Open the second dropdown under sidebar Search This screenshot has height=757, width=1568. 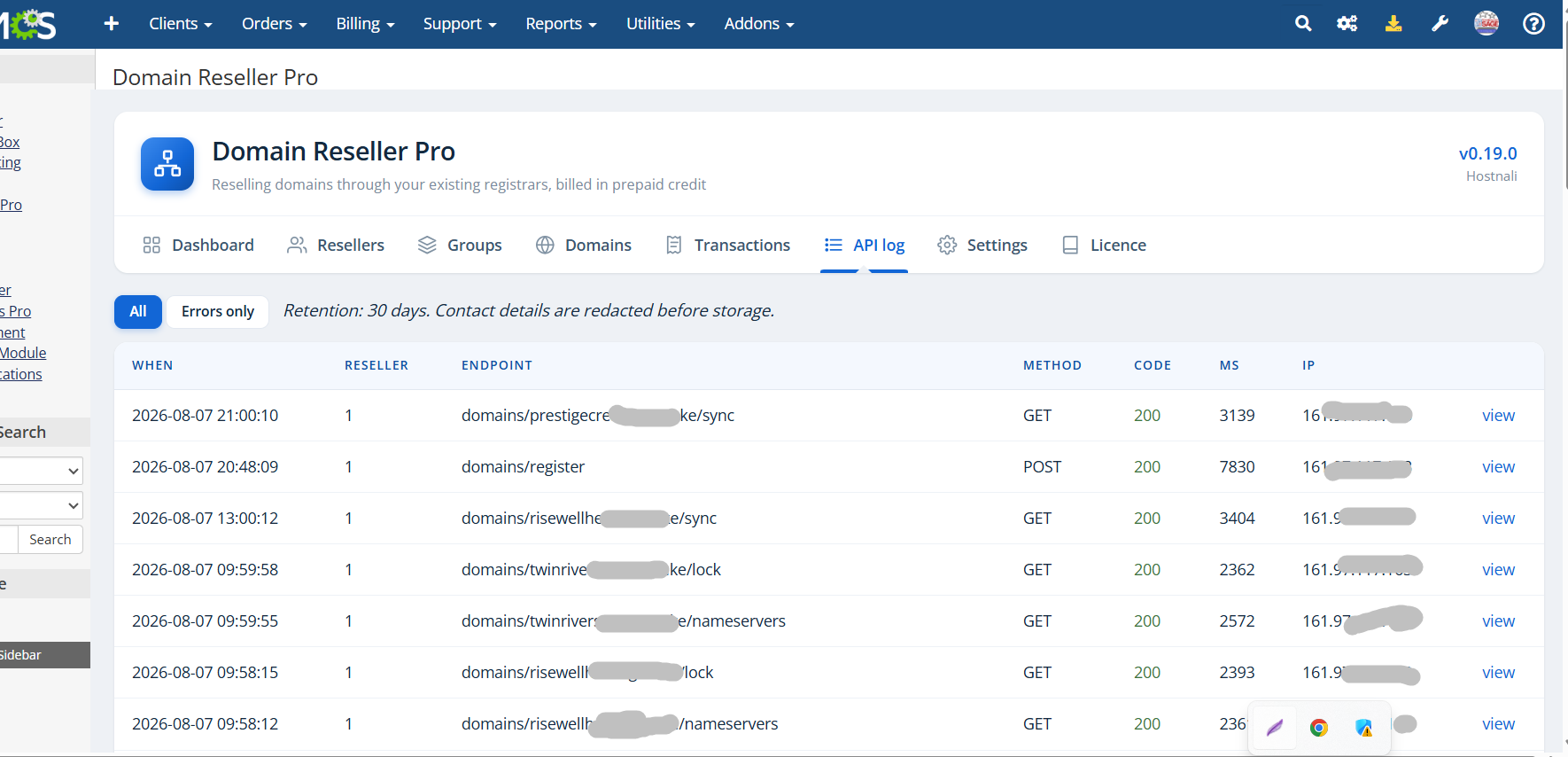(x=42, y=505)
